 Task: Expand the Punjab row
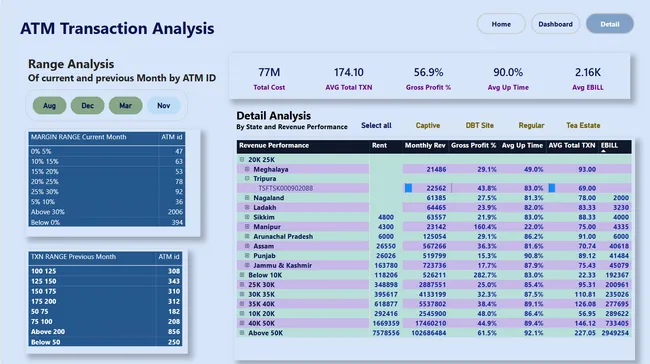coord(247,255)
